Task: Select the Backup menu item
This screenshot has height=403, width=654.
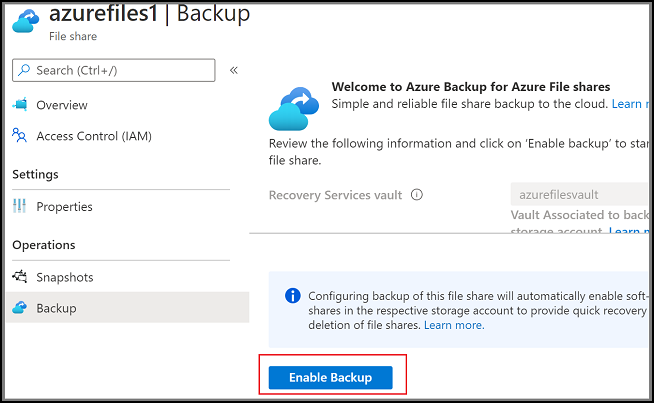Action: (x=128, y=307)
